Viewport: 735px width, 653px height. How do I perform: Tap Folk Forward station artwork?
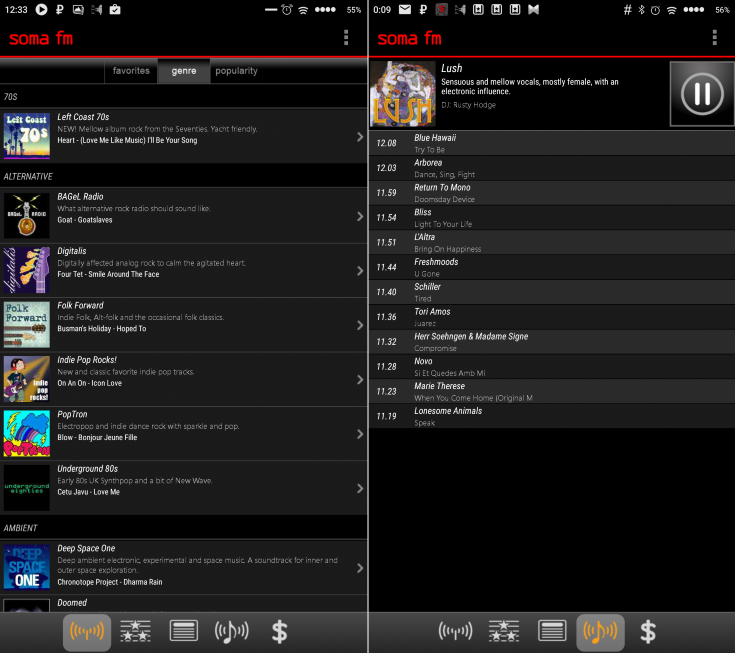[x=27, y=324]
